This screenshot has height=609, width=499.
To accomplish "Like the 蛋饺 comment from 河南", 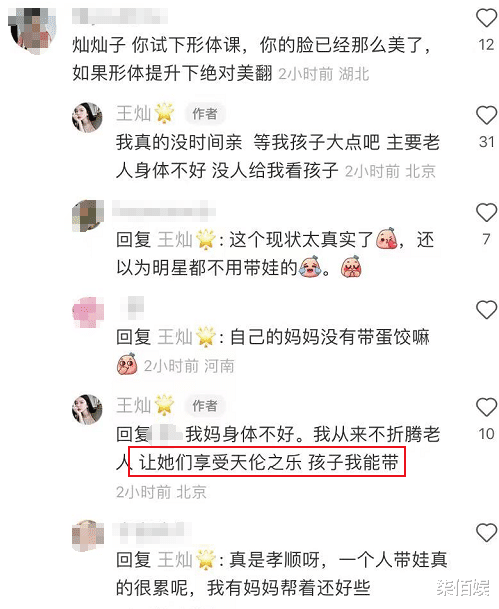I will click(x=486, y=310).
